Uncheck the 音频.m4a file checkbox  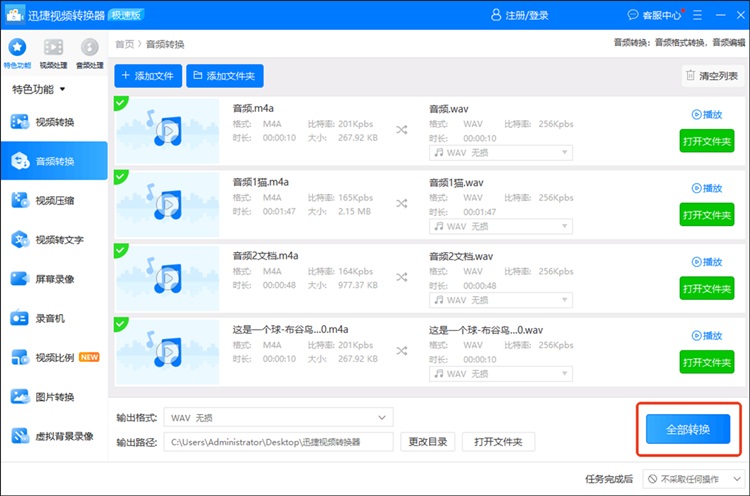click(120, 102)
